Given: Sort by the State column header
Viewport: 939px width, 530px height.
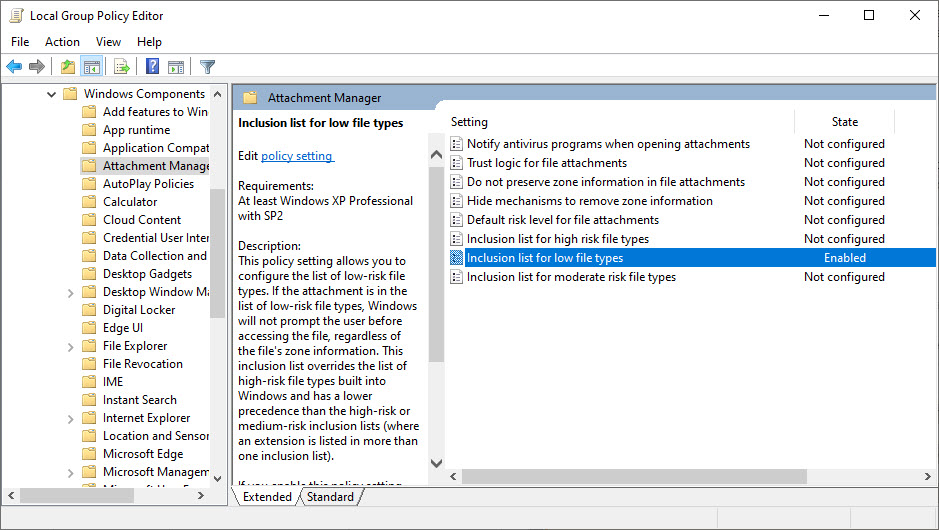Looking at the screenshot, I should click(x=844, y=122).
